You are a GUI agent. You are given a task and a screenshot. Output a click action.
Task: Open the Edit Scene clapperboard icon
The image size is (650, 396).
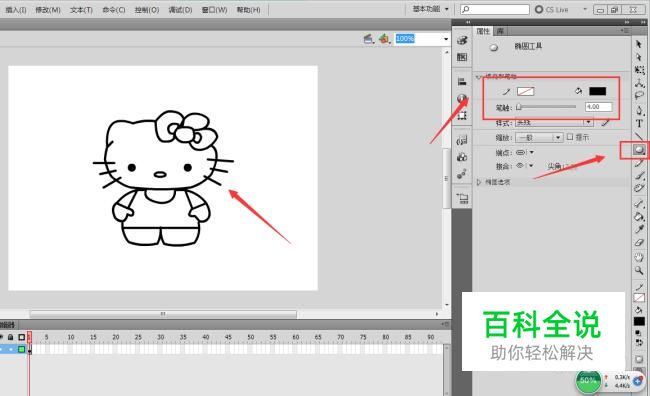pyautogui.click(x=369, y=39)
